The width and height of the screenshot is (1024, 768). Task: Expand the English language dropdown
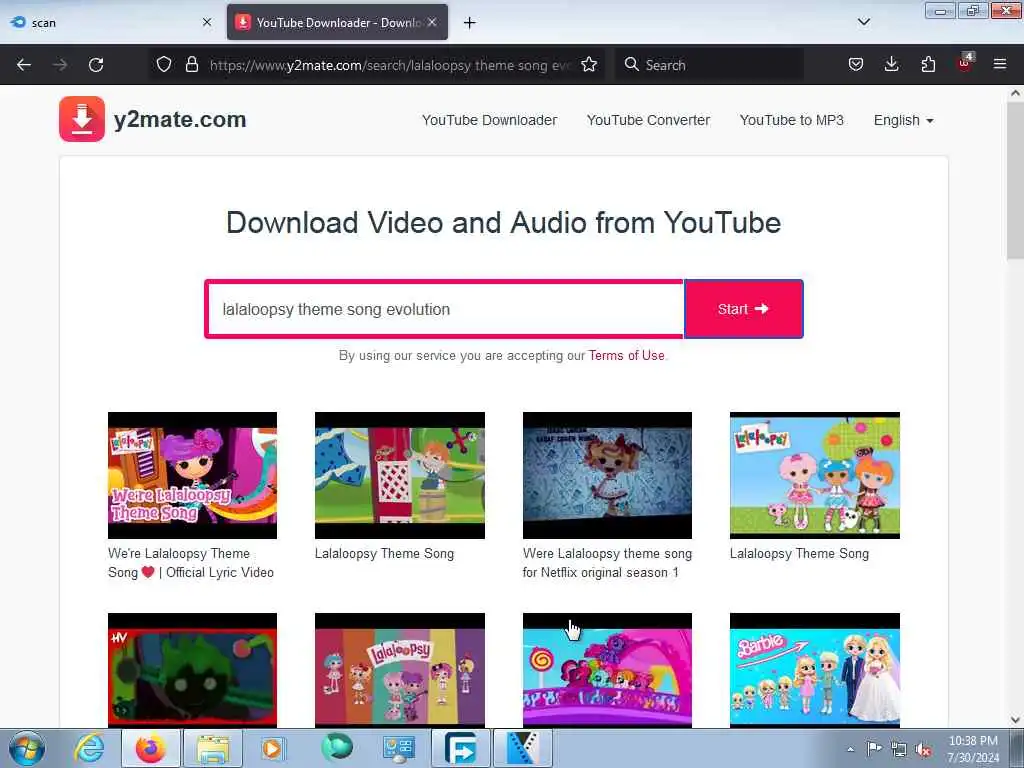tap(903, 120)
